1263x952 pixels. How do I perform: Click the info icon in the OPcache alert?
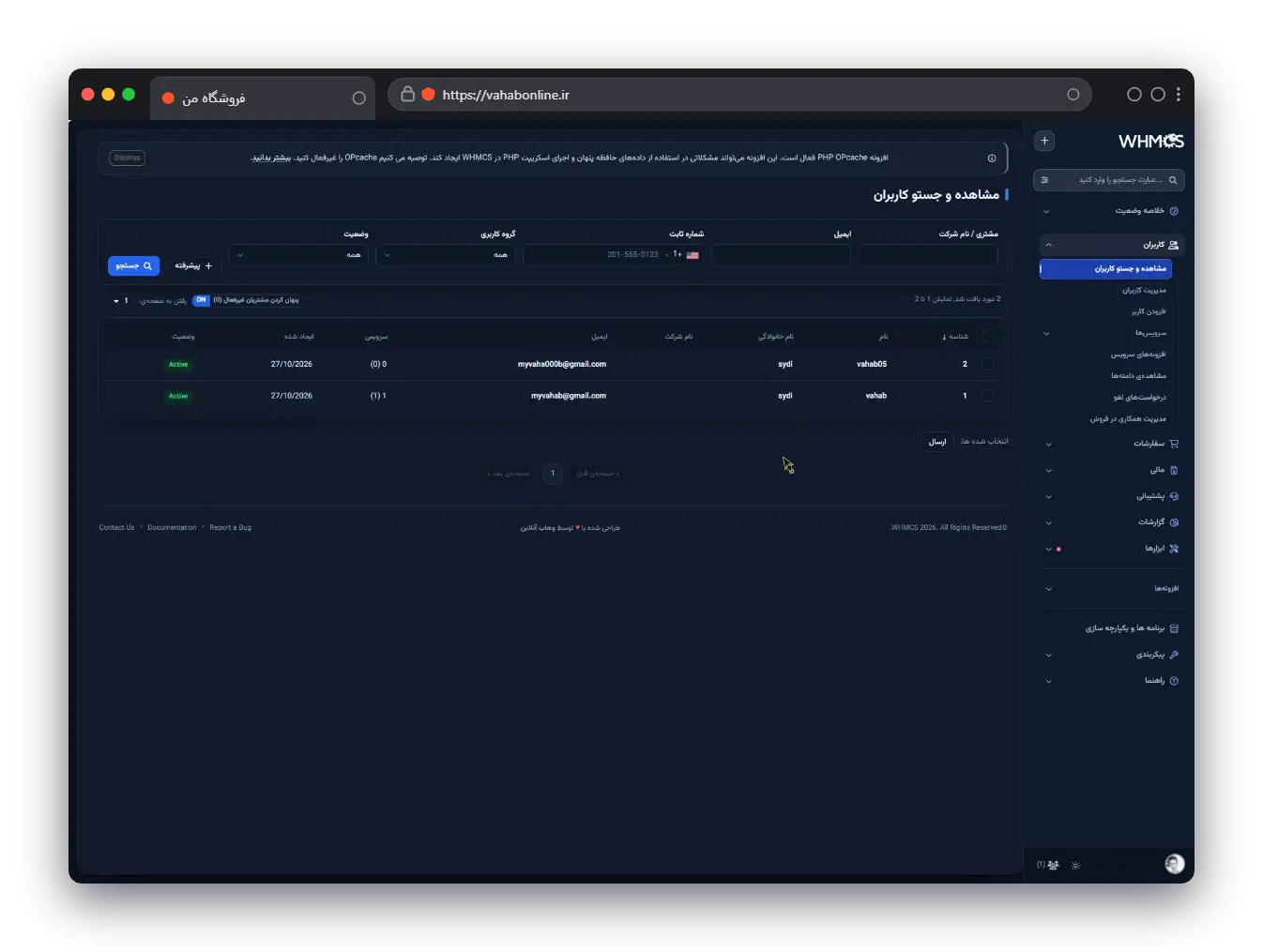click(992, 159)
